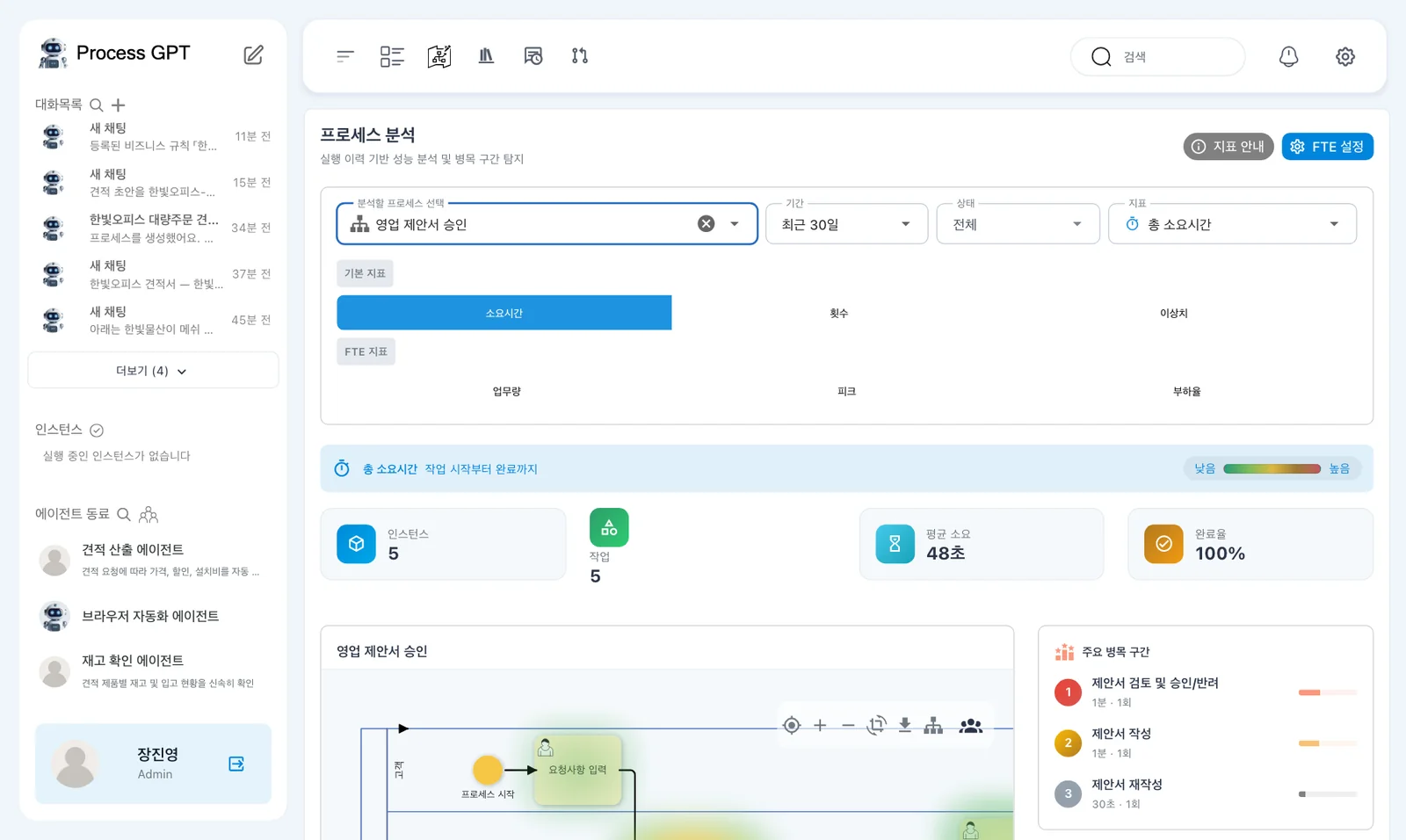1406x840 pixels.
Task: Select bottleneck item 제안서 작성
Action: tap(1205, 742)
